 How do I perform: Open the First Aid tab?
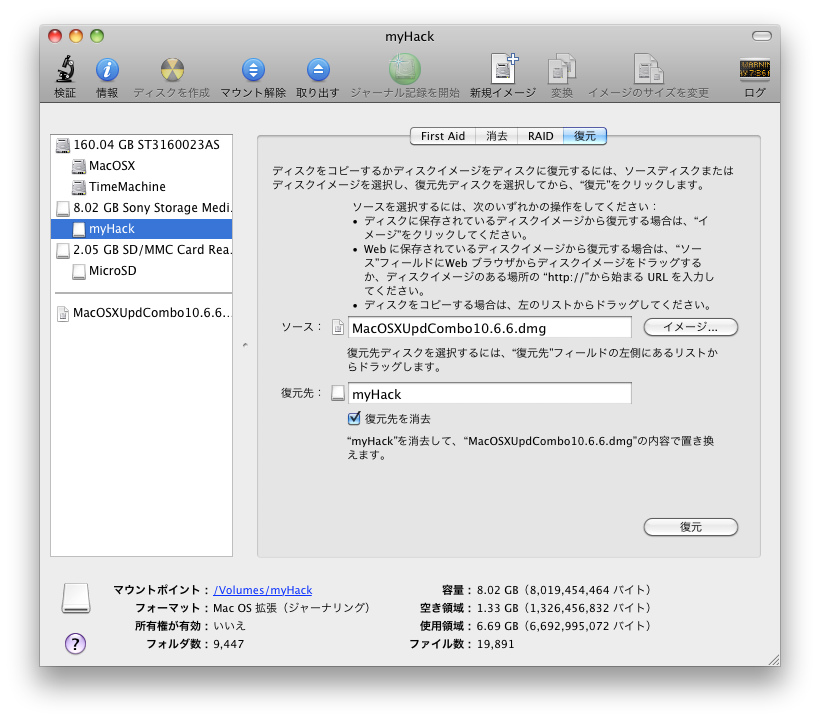click(442, 136)
